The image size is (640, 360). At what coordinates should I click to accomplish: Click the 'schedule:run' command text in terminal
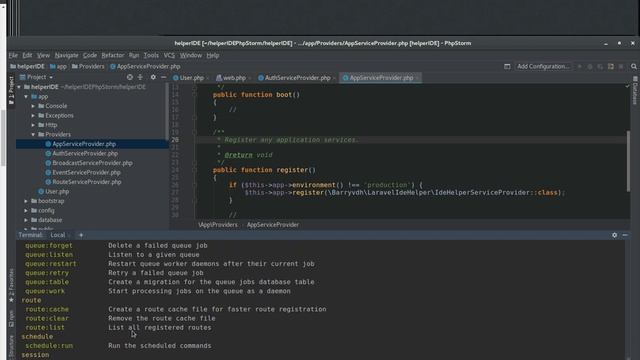coord(49,346)
